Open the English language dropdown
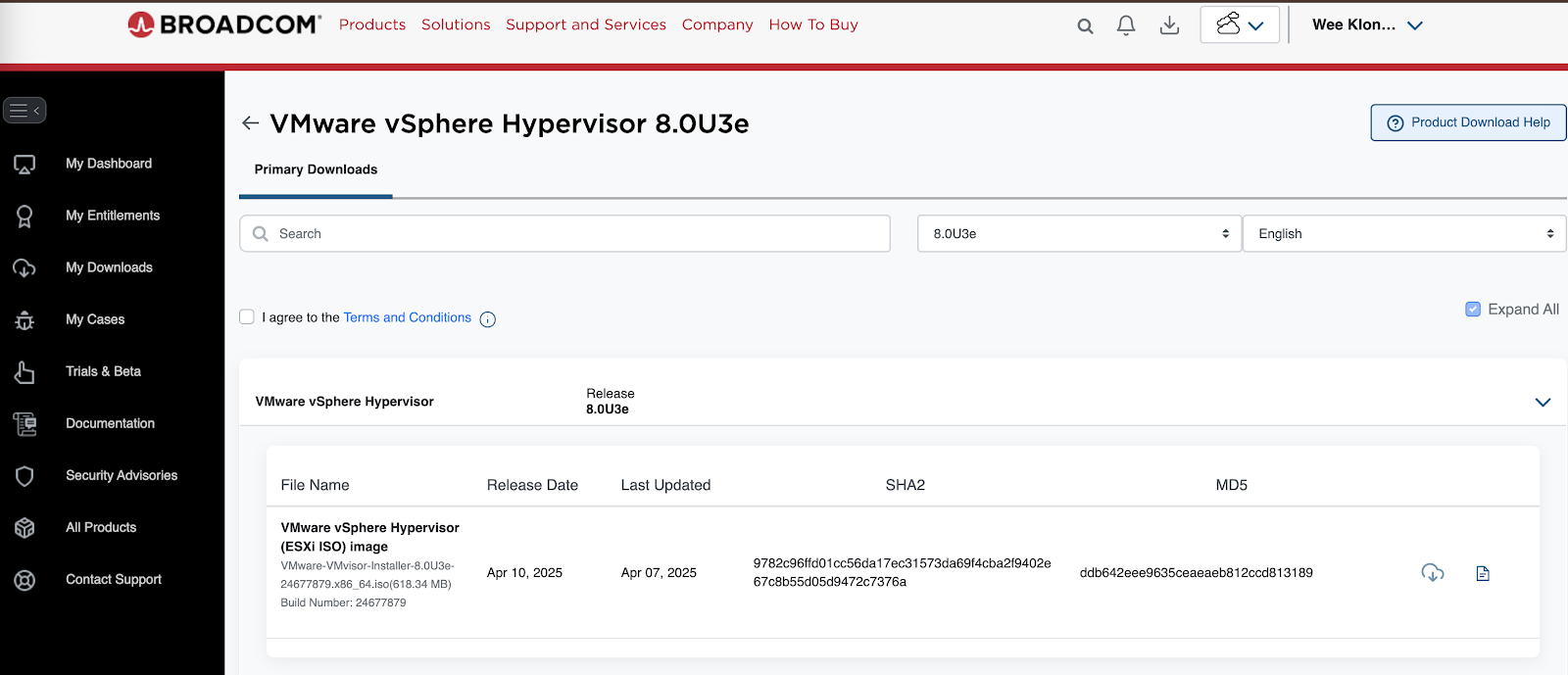Image resolution: width=1568 pixels, height=675 pixels. pos(1404,234)
